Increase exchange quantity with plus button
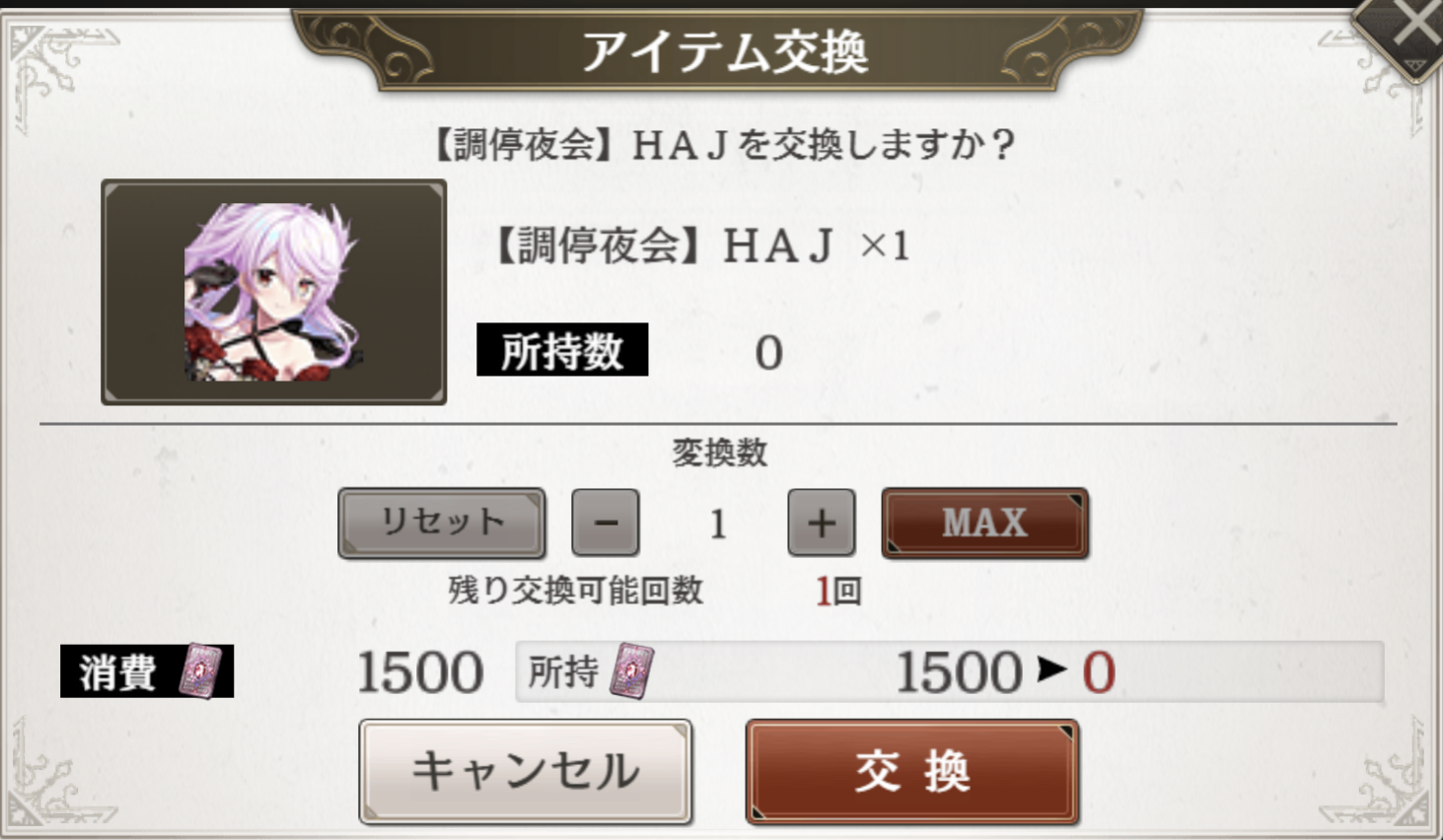The height and width of the screenshot is (840, 1443). click(x=821, y=523)
